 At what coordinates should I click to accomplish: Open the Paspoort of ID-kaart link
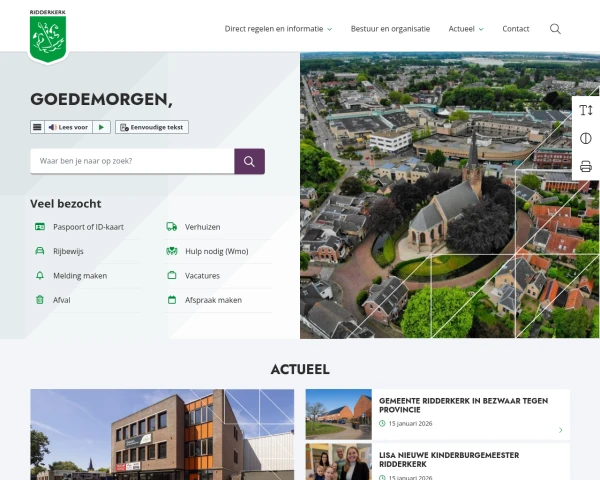(x=88, y=227)
